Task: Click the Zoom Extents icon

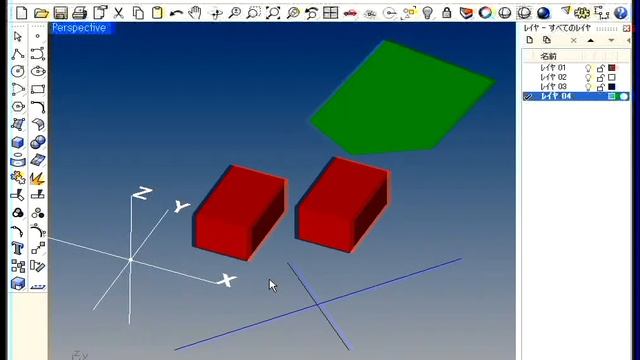Action: coord(273,13)
